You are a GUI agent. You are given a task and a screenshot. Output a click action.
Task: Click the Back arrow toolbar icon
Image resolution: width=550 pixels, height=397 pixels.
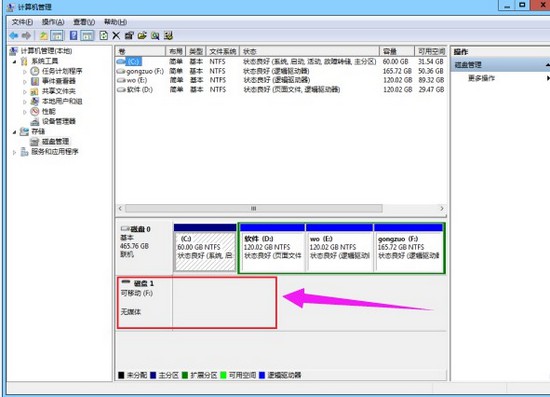point(14,35)
